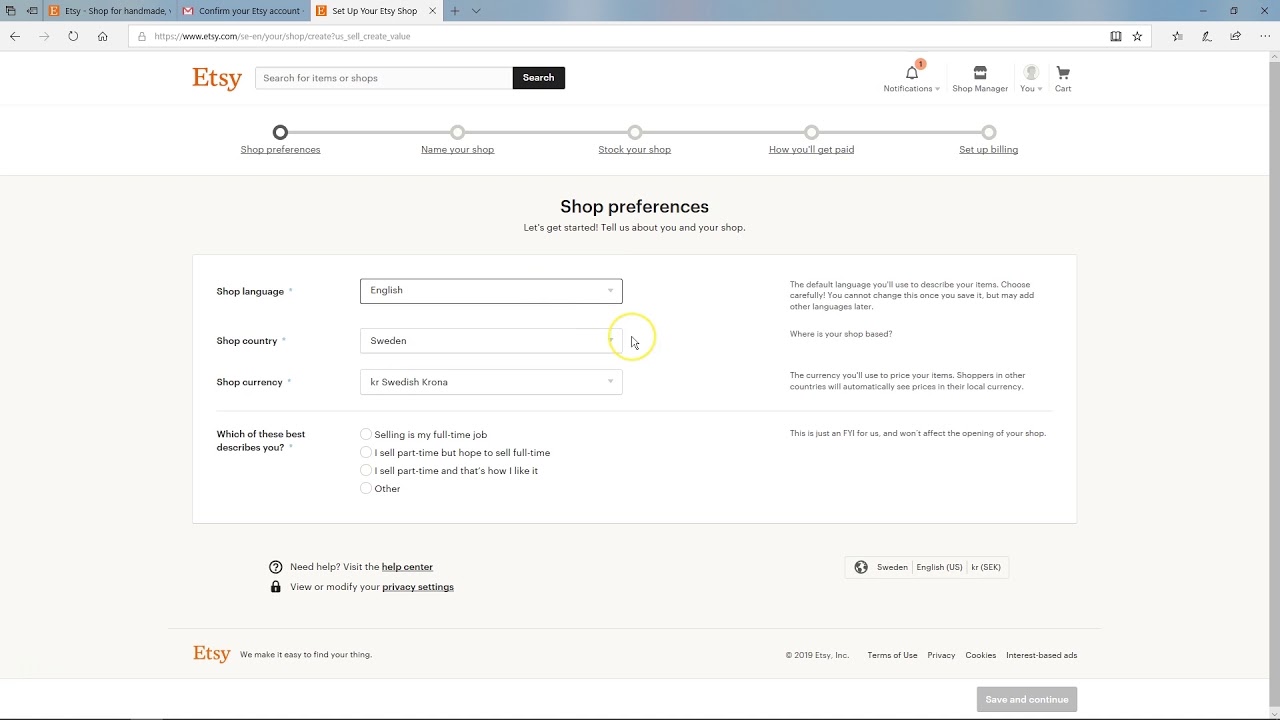The height and width of the screenshot is (720, 1280).
Task: Click the 'Stock your shop' progress circle
Action: 635,132
